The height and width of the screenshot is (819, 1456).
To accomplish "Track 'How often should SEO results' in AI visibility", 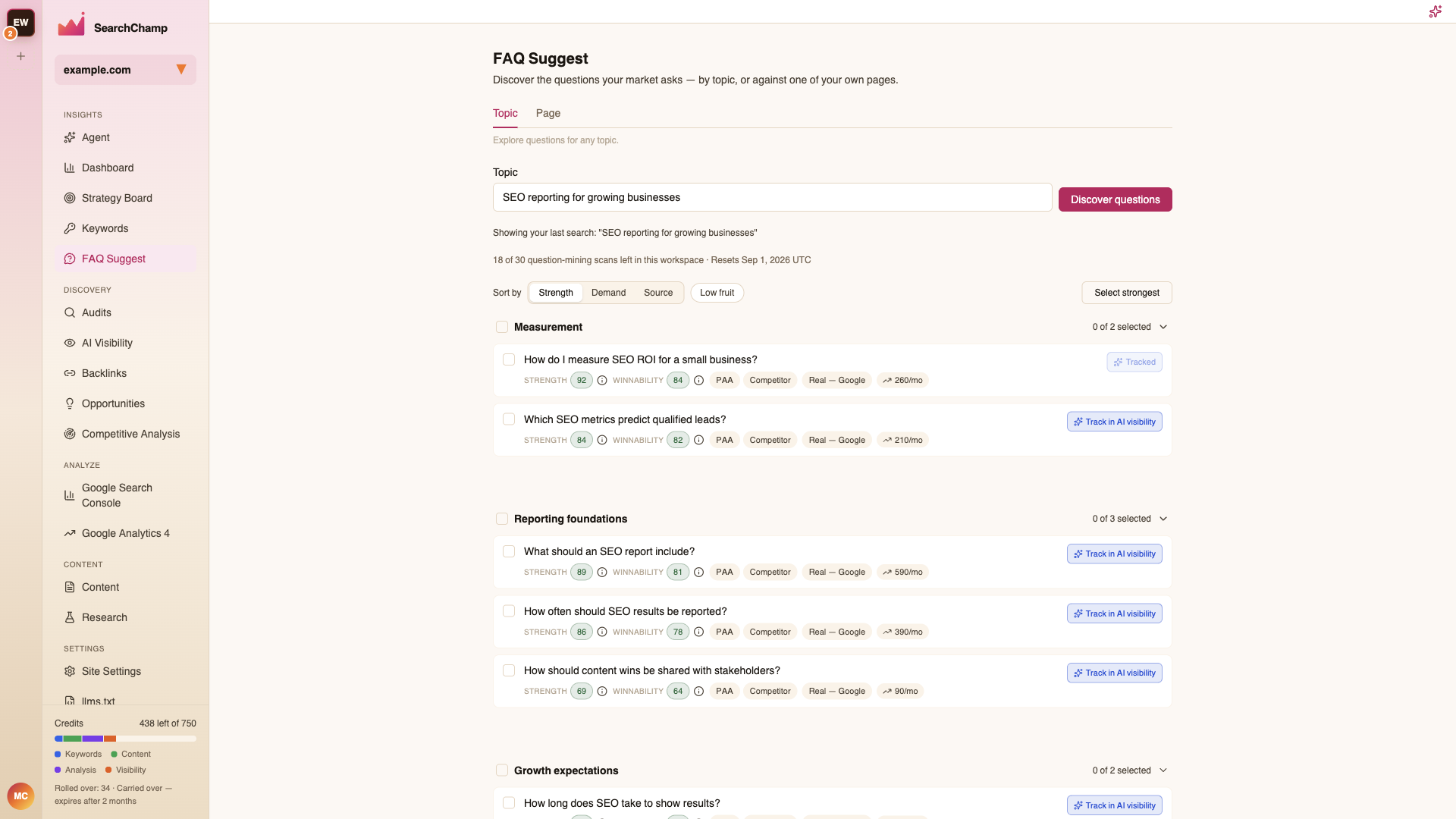I will 1114,613.
